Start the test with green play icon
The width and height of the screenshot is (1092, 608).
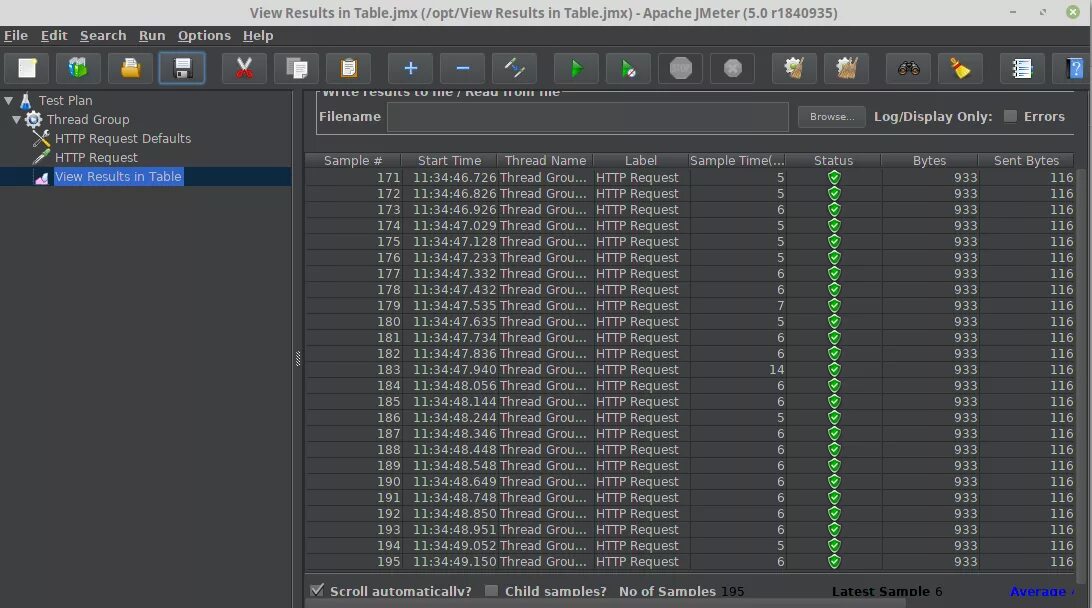(576, 68)
